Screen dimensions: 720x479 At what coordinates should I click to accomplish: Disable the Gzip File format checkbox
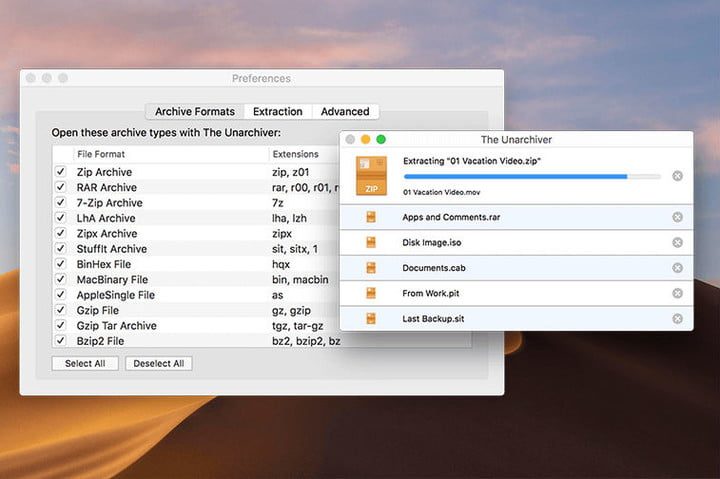[61, 310]
